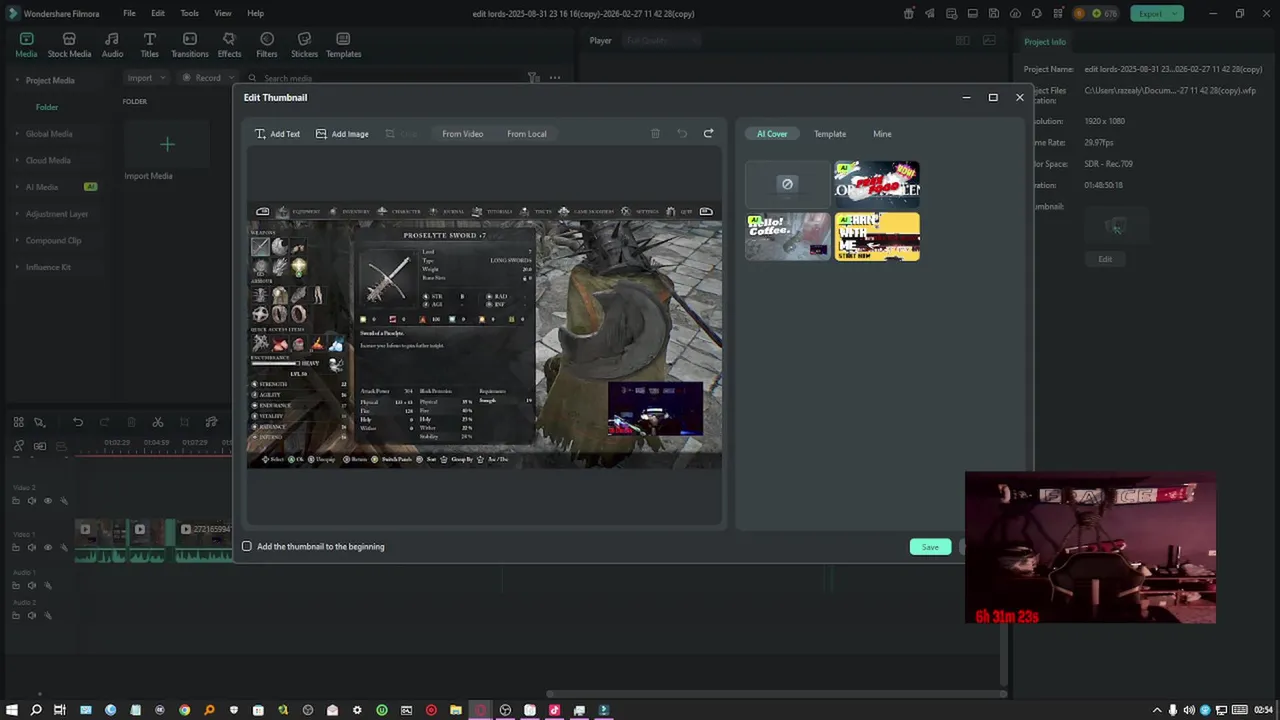
Task: Expand Global Media section
Action: point(17,133)
